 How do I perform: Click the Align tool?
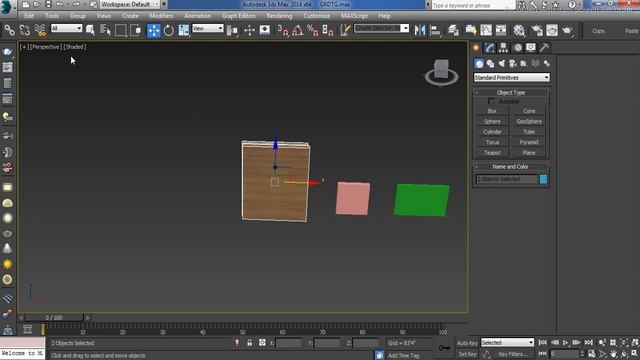click(x=436, y=30)
